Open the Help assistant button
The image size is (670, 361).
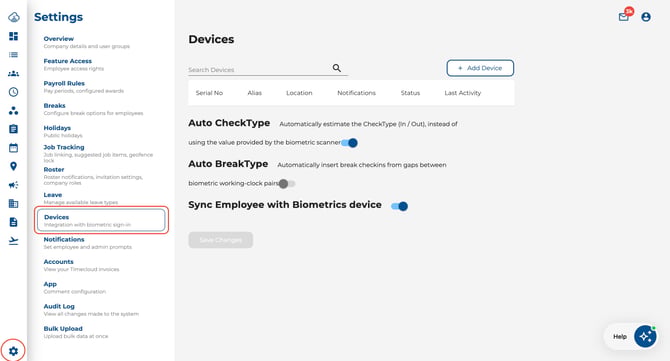coord(632,337)
